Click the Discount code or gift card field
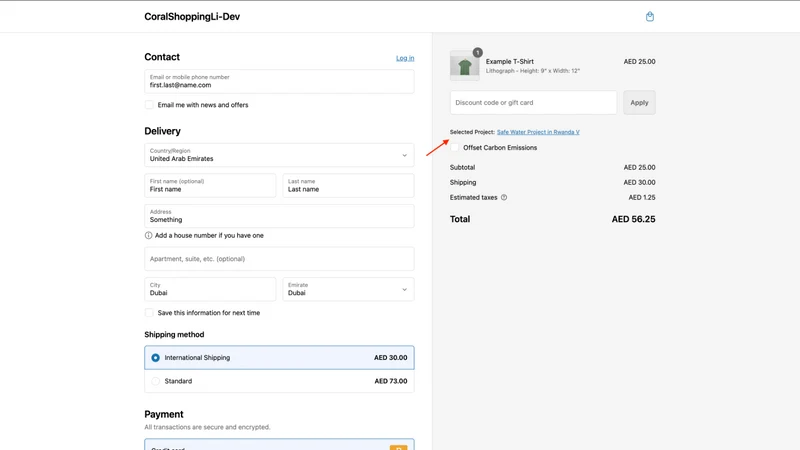The width and height of the screenshot is (800, 450). coord(533,103)
